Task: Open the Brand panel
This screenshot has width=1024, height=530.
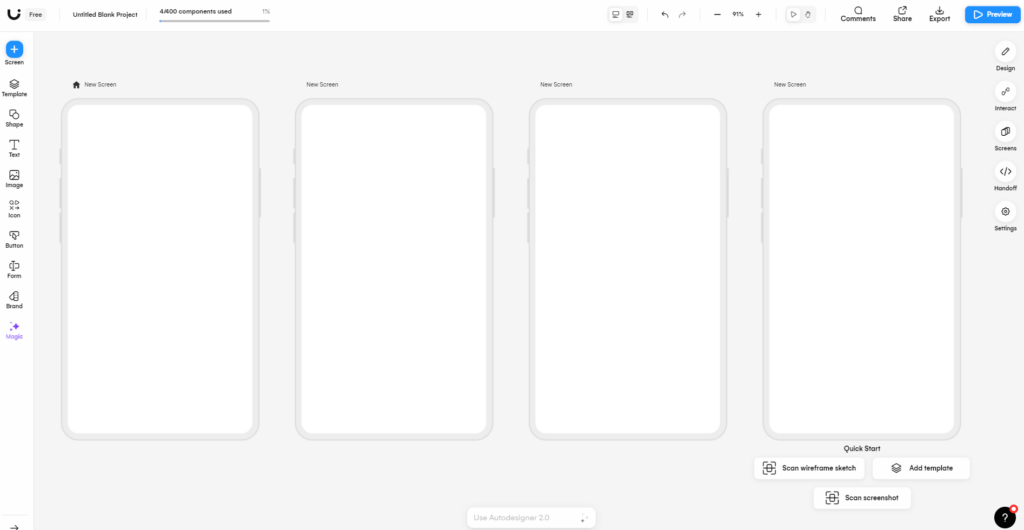Action: pyautogui.click(x=14, y=299)
